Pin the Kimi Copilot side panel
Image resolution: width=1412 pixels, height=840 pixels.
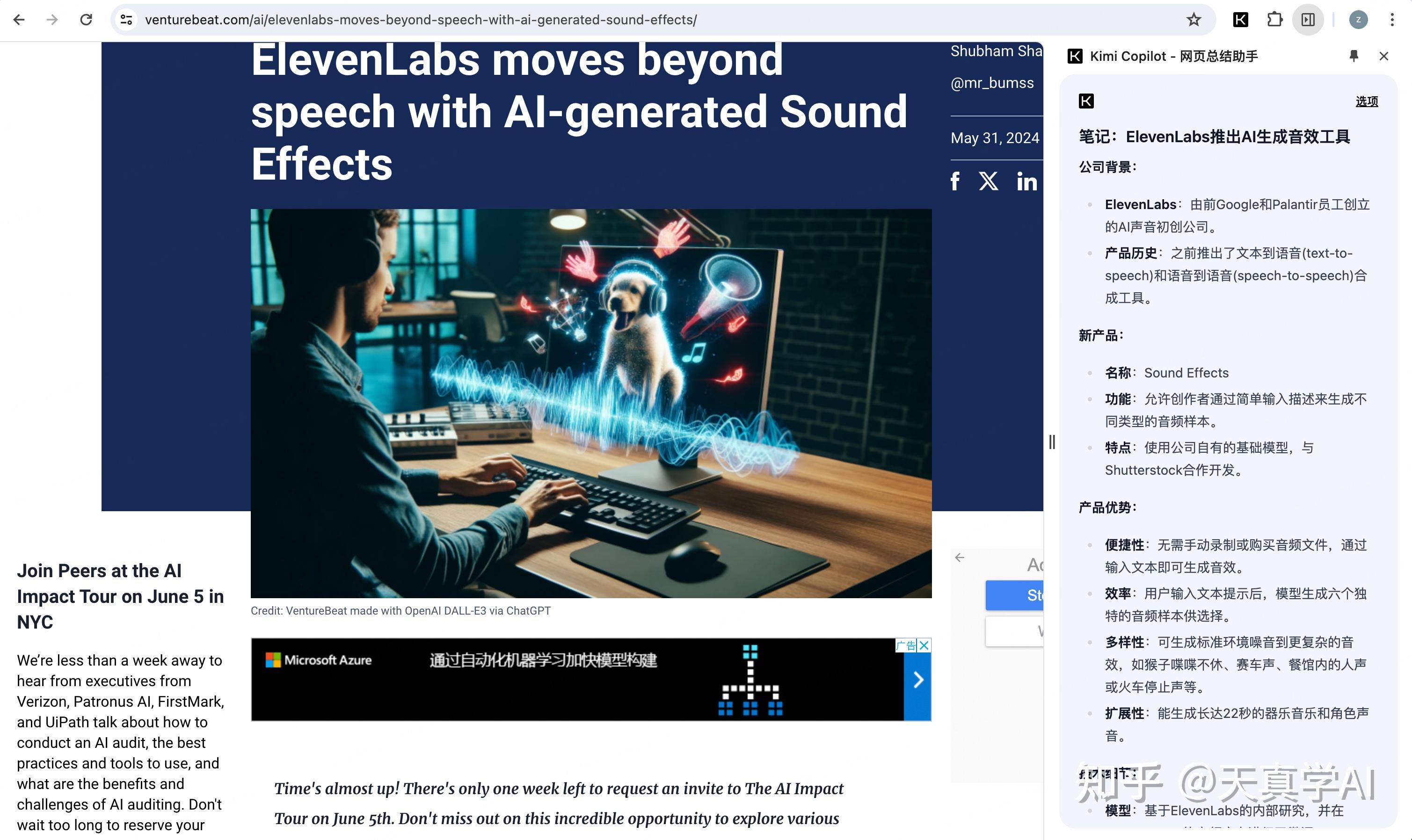tap(1354, 56)
